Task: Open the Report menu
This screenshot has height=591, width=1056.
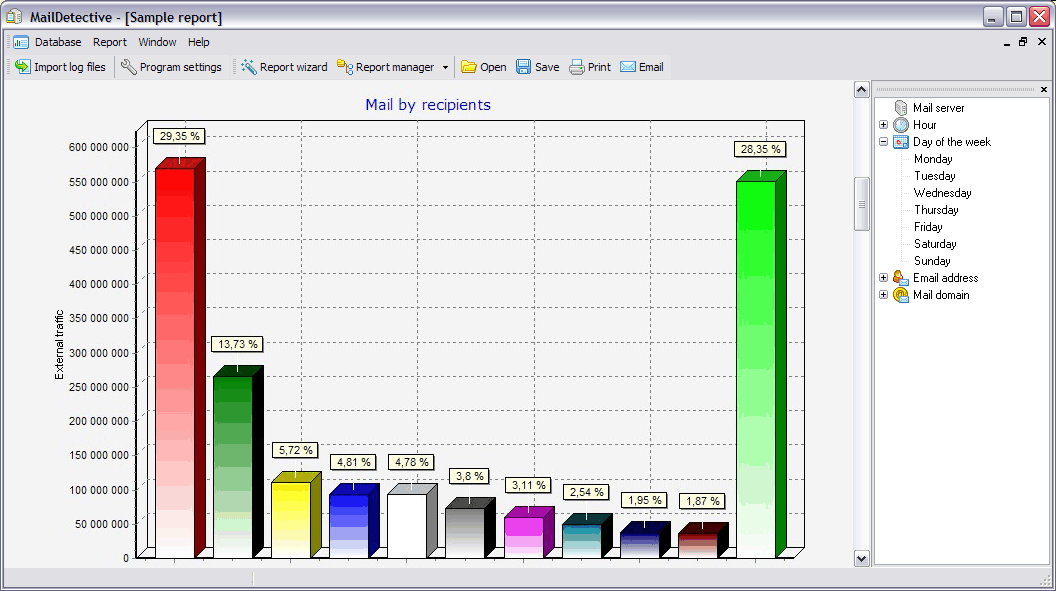Action: tap(110, 42)
